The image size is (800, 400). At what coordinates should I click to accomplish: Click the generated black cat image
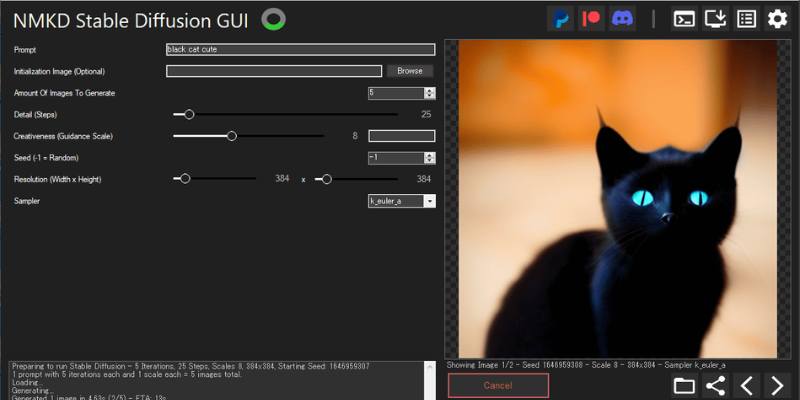click(618, 199)
